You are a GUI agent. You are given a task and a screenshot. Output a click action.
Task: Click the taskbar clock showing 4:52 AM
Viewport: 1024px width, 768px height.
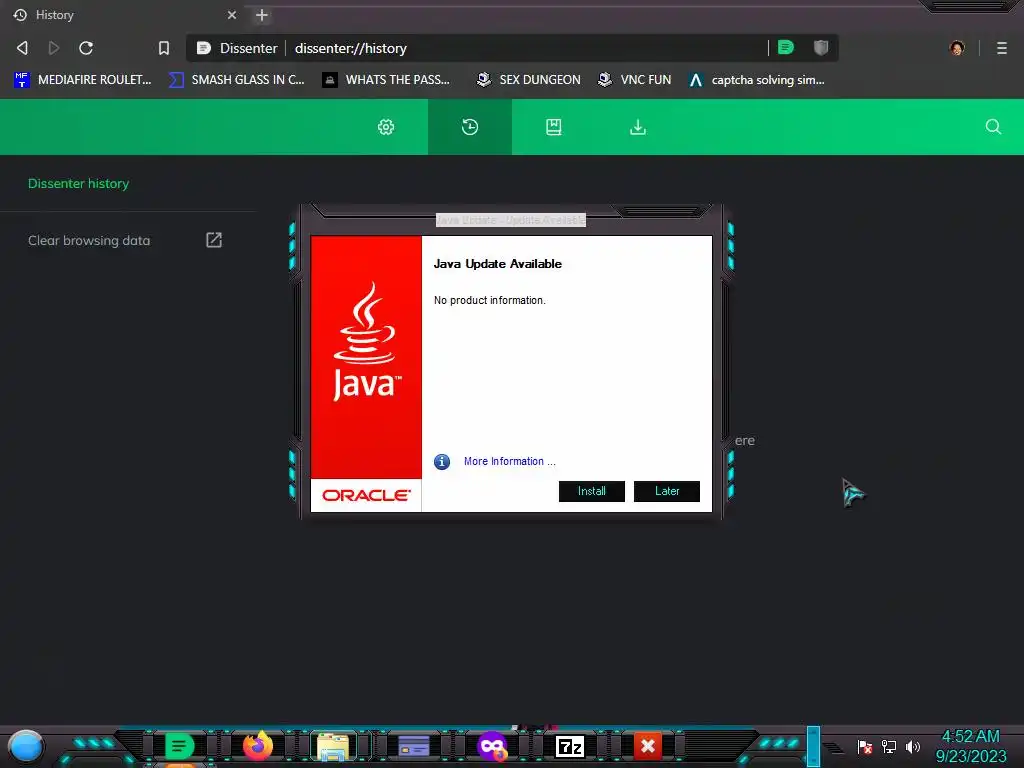point(971,746)
